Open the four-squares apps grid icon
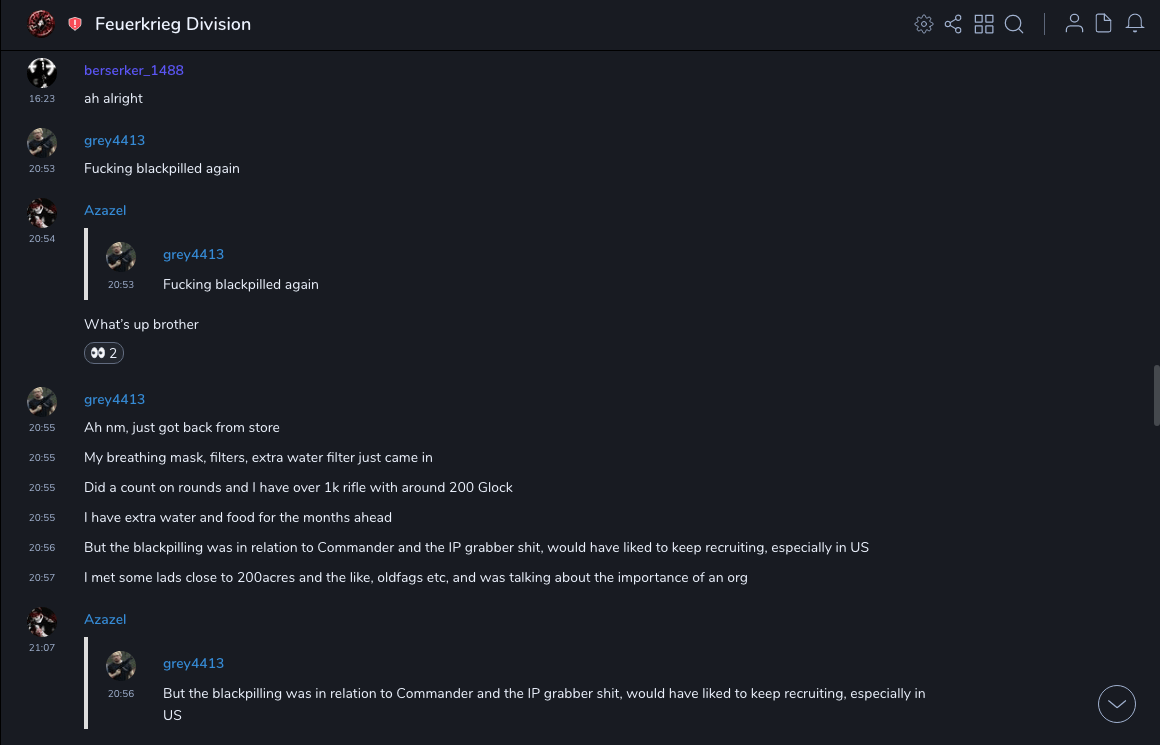Image resolution: width=1160 pixels, height=745 pixels. tap(984, 24)
